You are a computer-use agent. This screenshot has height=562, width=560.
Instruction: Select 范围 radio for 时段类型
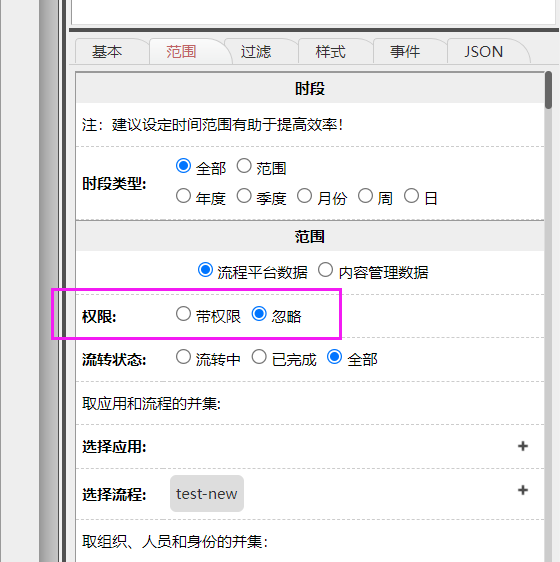click(x=244, y=166)
